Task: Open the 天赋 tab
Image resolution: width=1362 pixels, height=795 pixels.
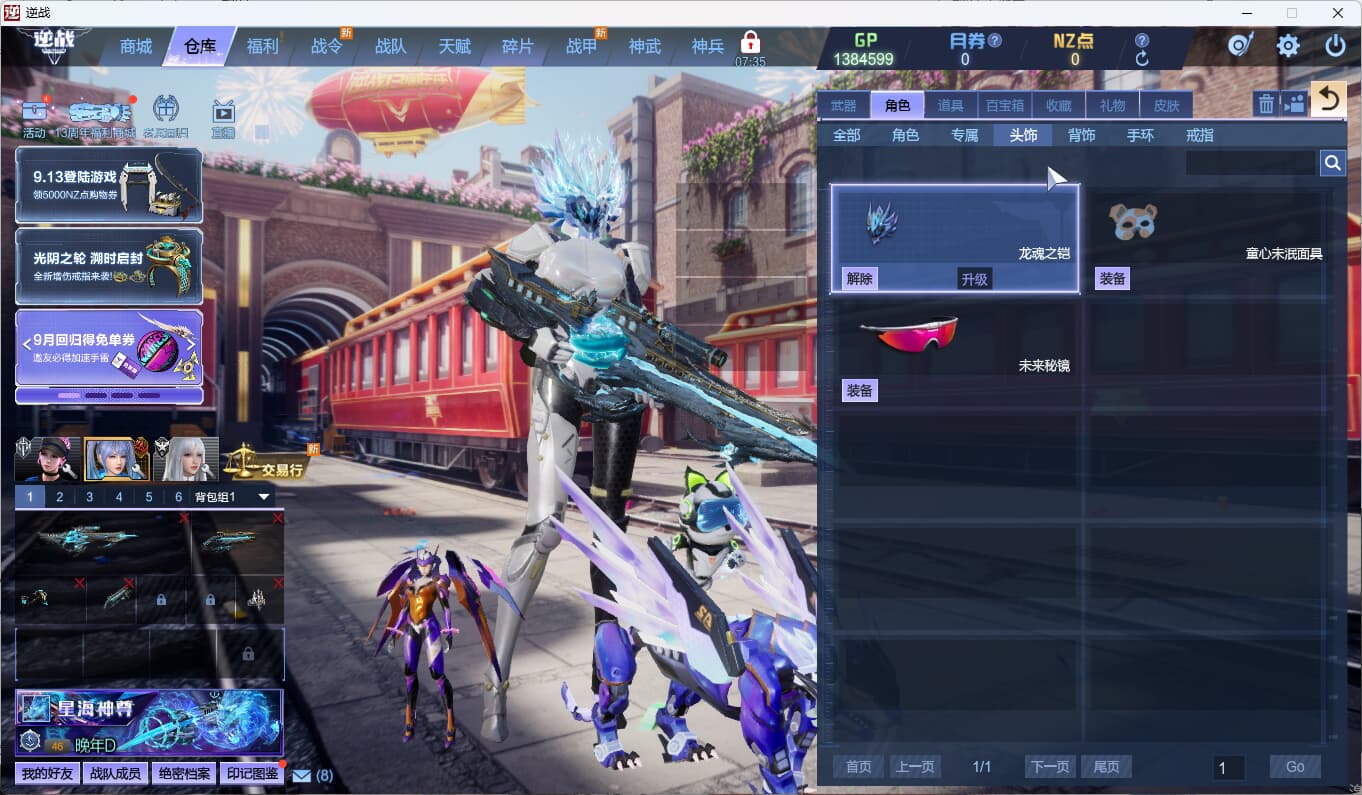Action: 454,46
